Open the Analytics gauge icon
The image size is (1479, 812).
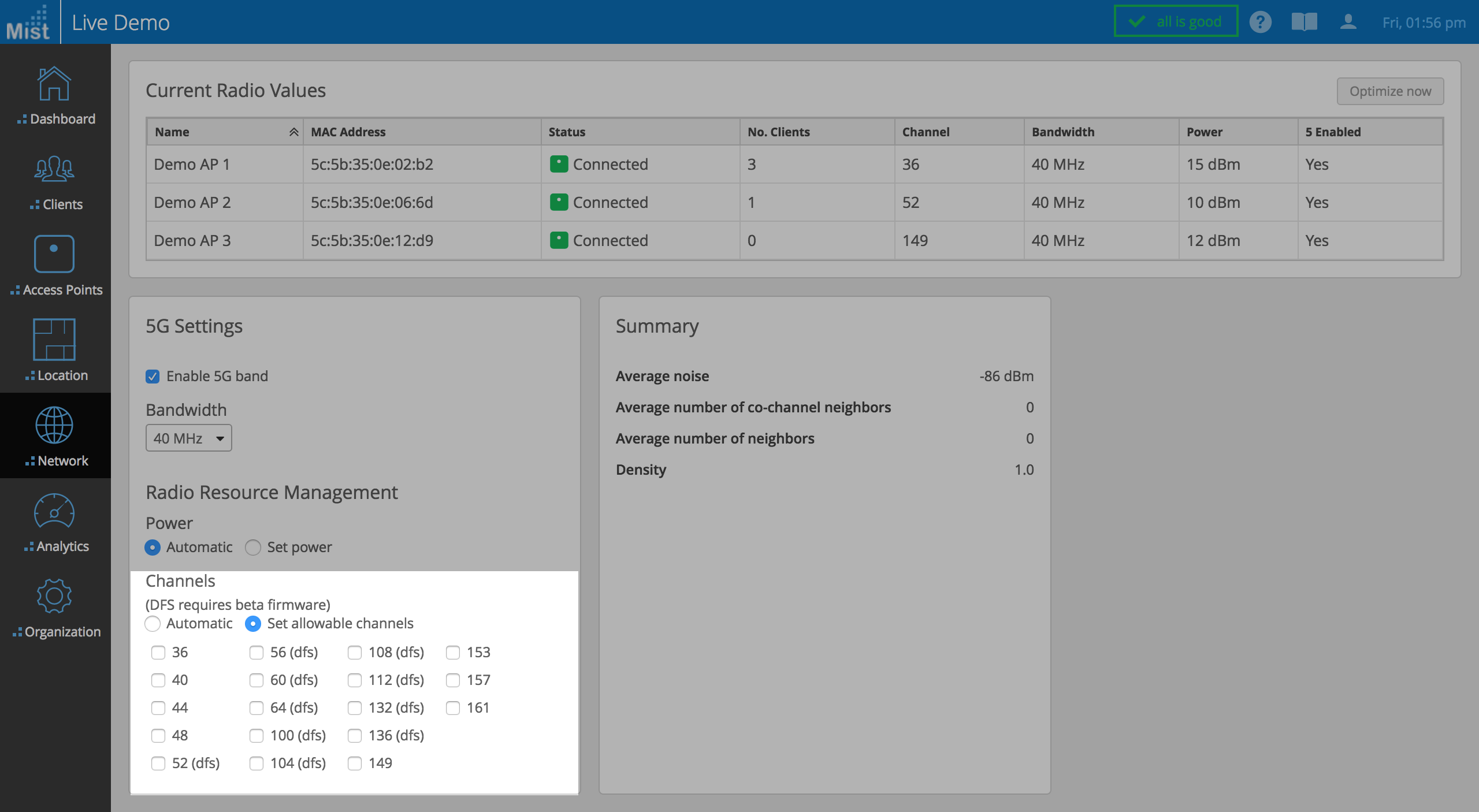coord(54,511)
